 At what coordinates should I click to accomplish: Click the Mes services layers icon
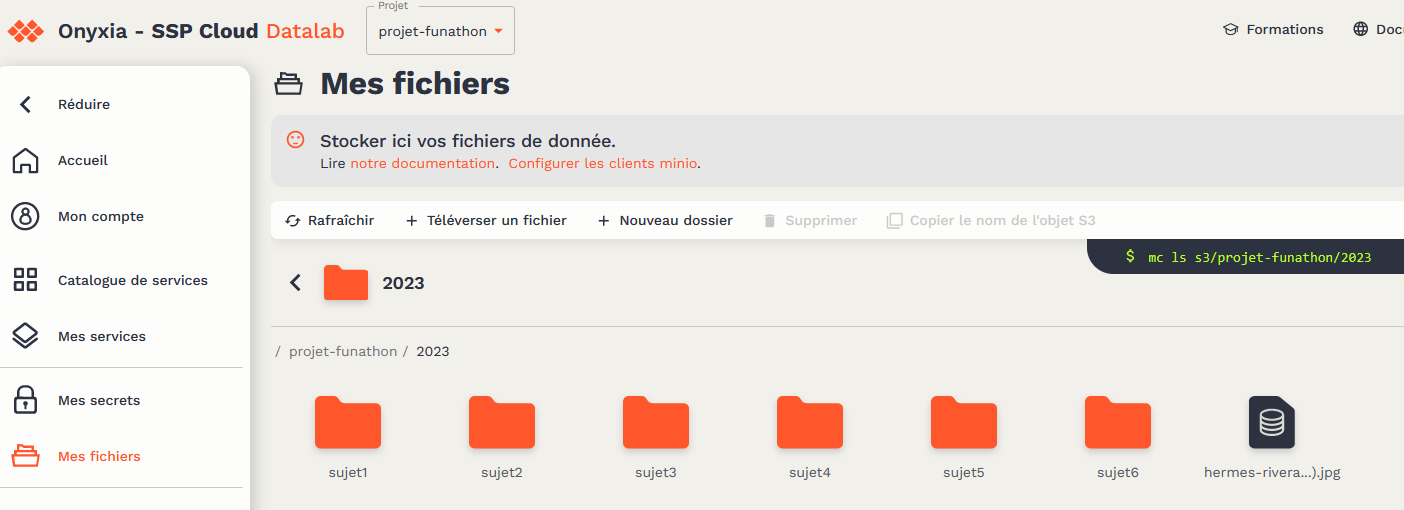[x=25, y=336]
